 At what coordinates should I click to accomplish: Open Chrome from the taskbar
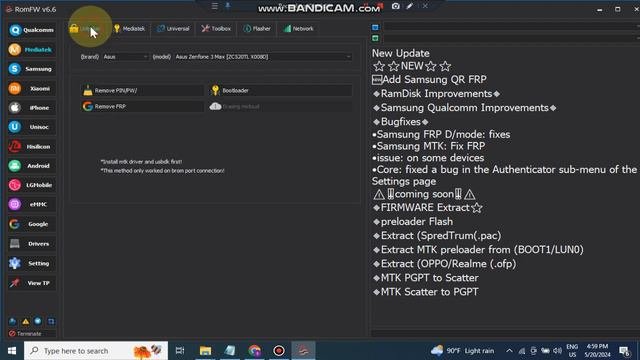click(x=254, y=351)
